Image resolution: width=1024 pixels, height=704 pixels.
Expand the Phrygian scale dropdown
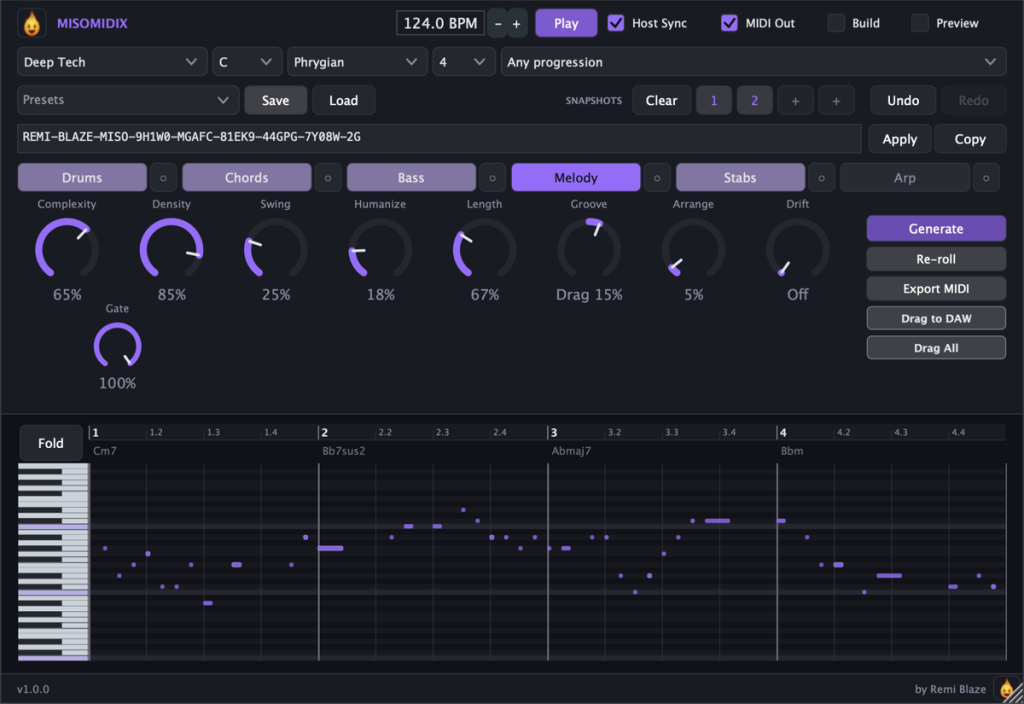tap(357, 62)
